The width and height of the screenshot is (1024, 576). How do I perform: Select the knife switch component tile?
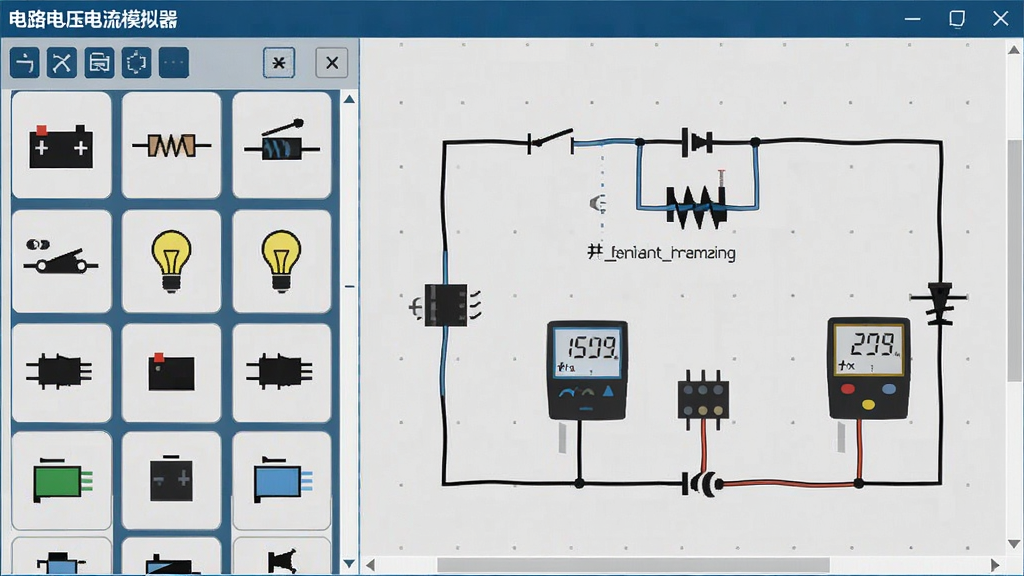tap(61, 261)
